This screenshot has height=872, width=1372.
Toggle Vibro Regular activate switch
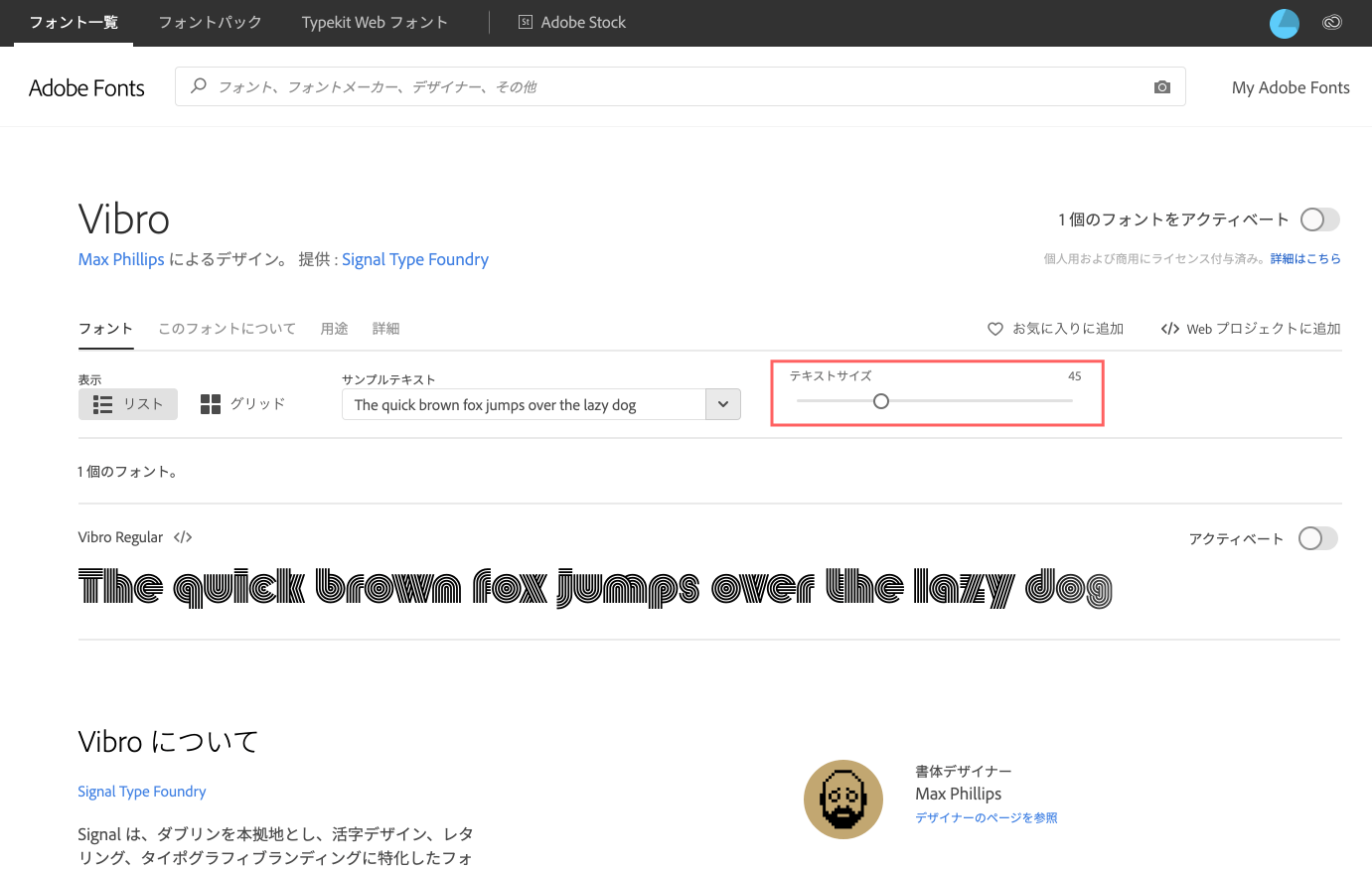click(1318, 538)
